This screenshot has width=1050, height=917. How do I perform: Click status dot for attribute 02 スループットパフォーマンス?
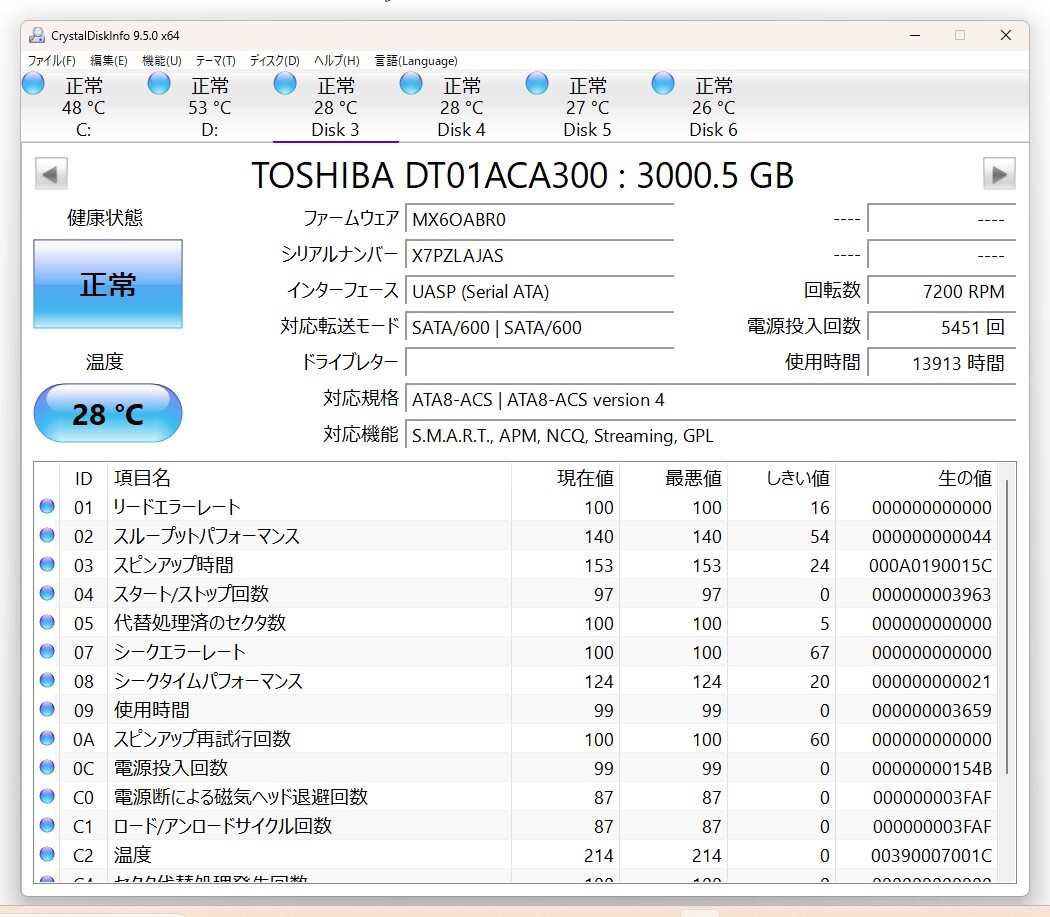click(47, 535)
